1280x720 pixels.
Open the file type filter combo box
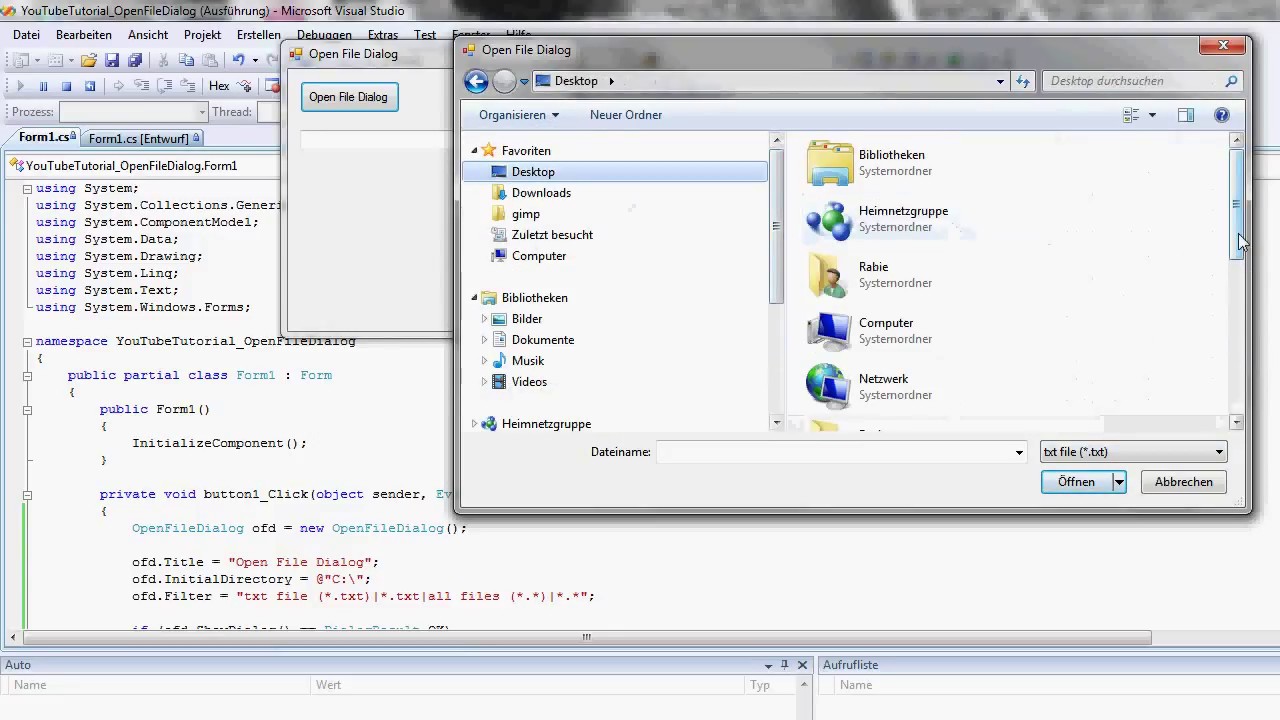point(1133,452)
